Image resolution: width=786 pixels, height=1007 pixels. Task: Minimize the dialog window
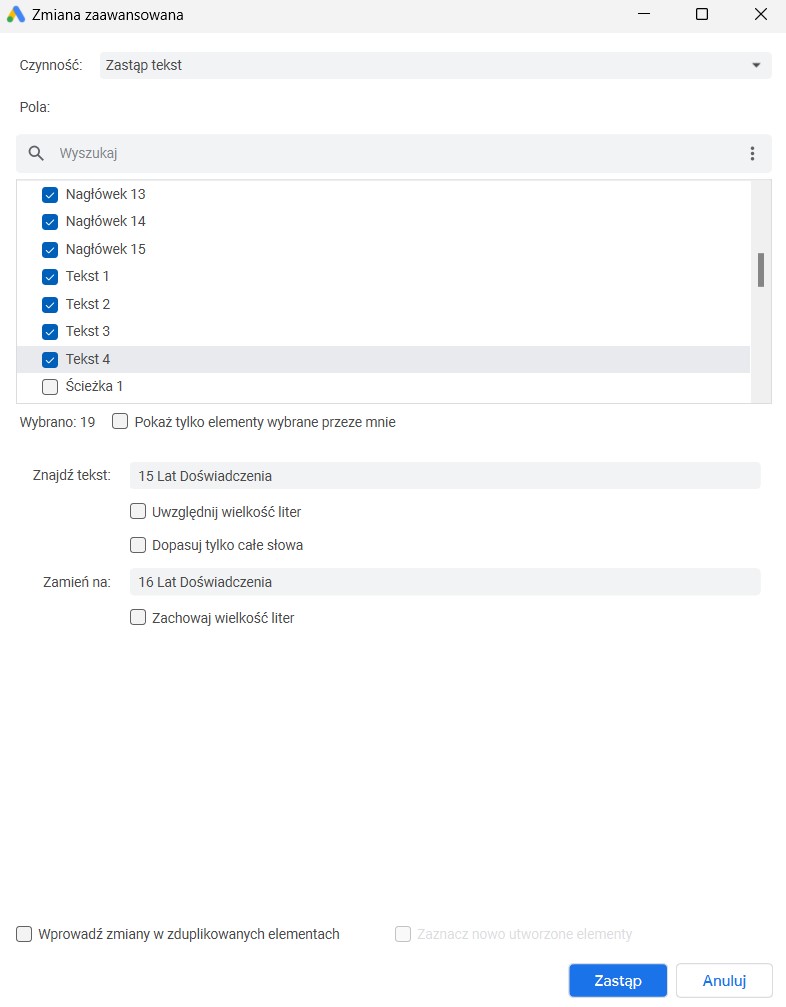[x=644, y=14]
